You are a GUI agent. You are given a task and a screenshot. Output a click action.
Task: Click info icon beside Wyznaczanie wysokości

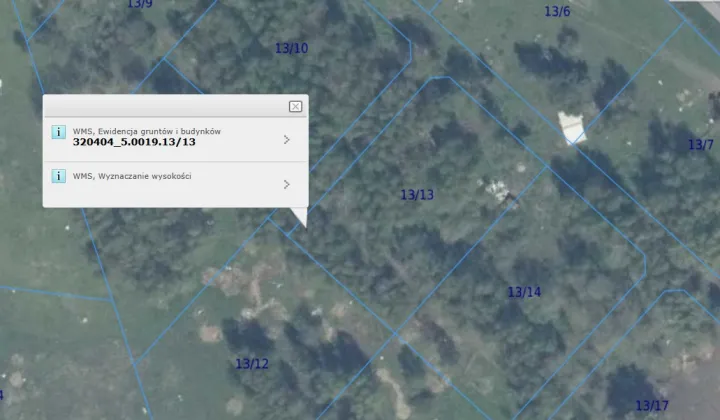(x=58, y=176)
